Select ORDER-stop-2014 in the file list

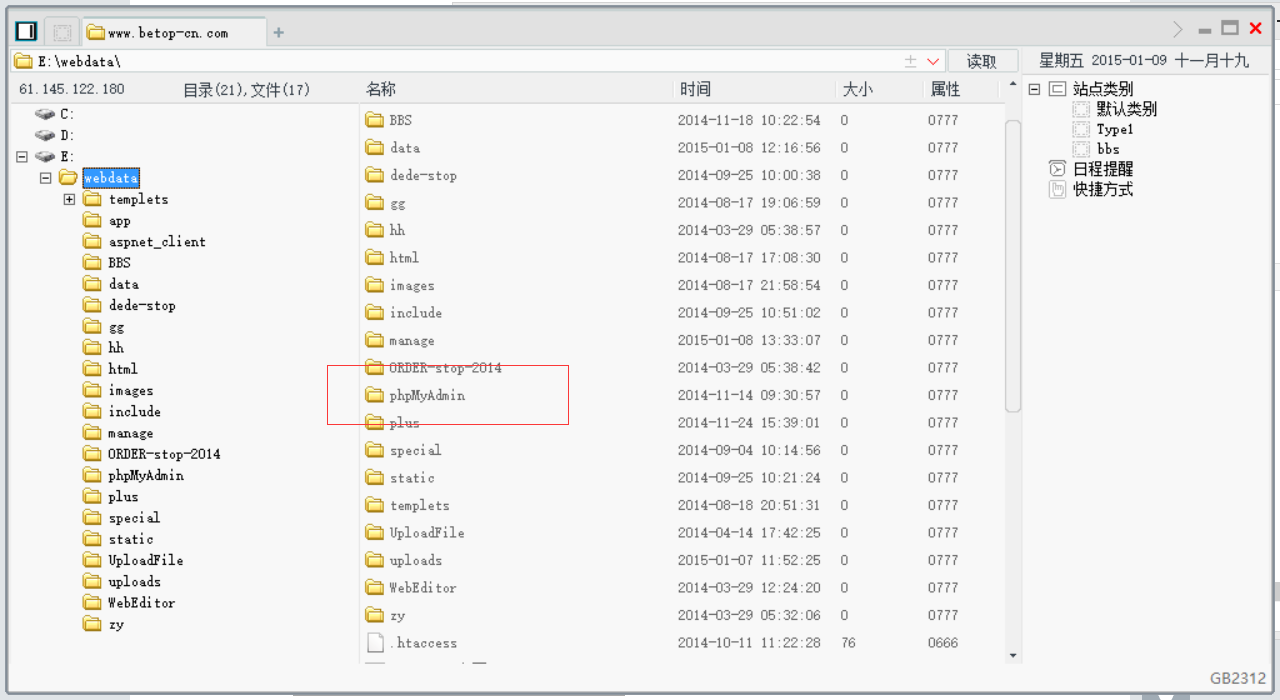pos(445,368)
